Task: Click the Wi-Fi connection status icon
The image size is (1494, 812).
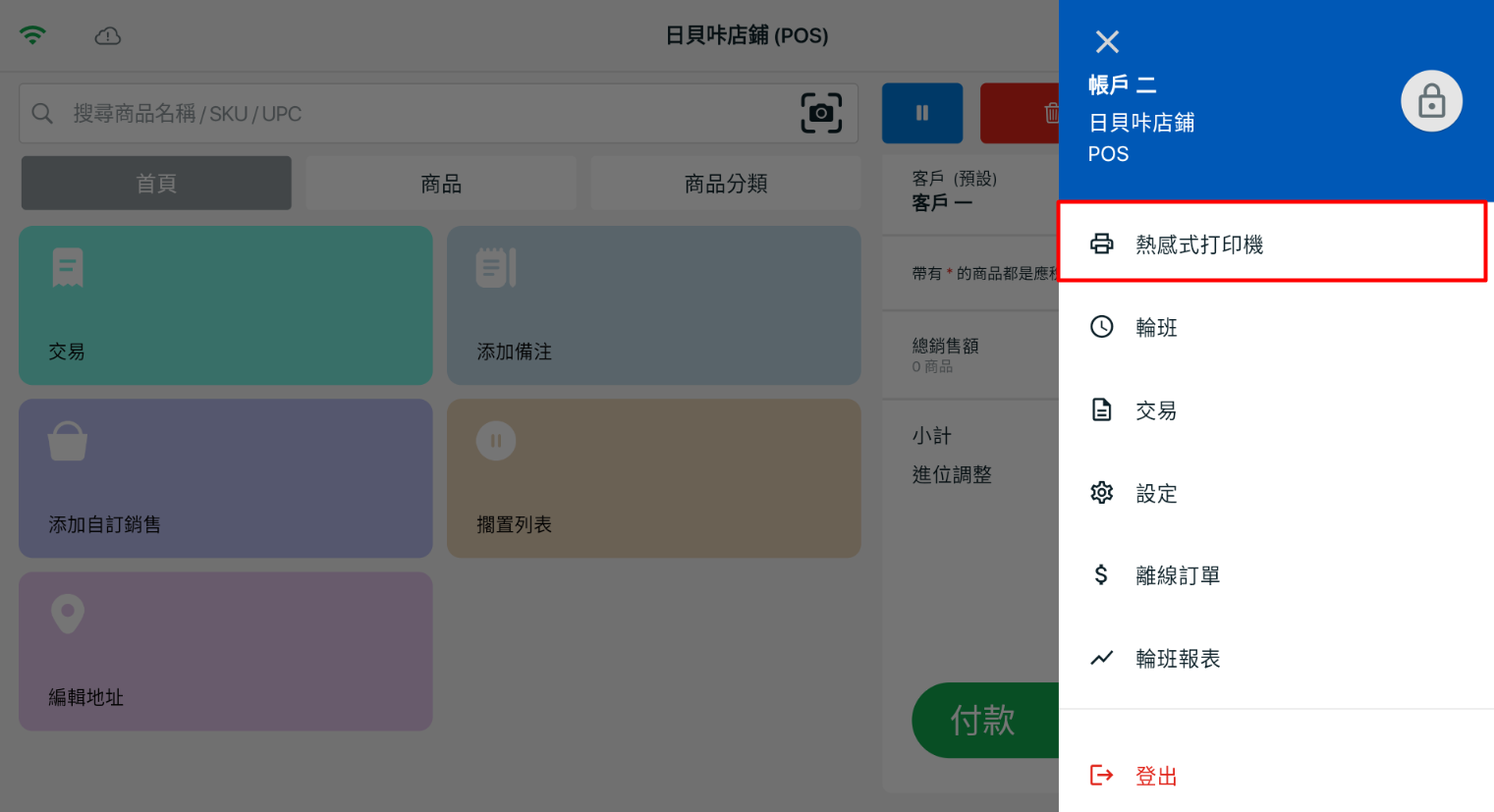Action: (32, 36)
